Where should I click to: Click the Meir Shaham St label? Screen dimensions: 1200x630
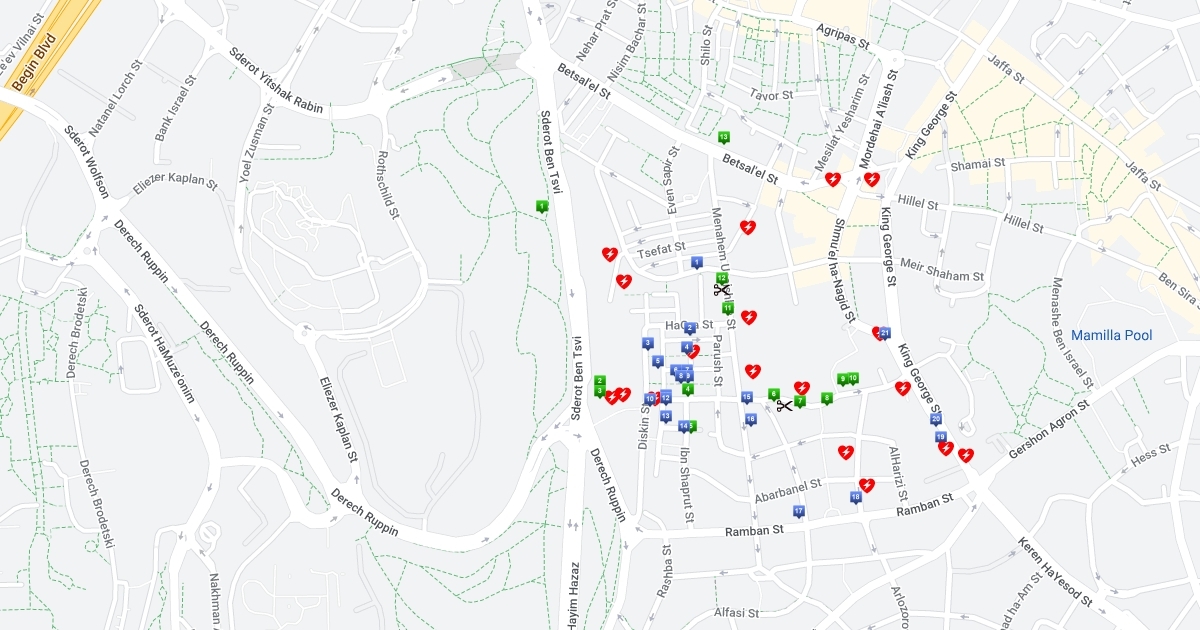click(x=942, y=270)
